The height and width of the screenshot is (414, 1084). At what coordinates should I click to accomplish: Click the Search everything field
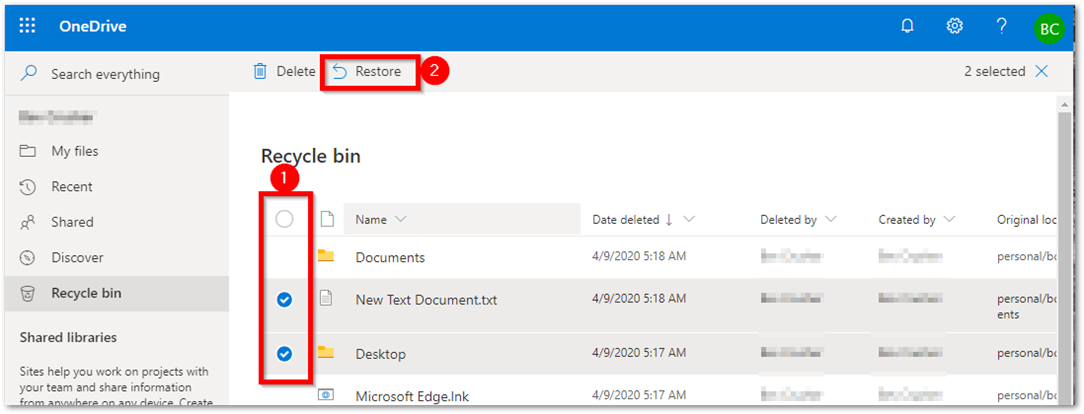105,74
